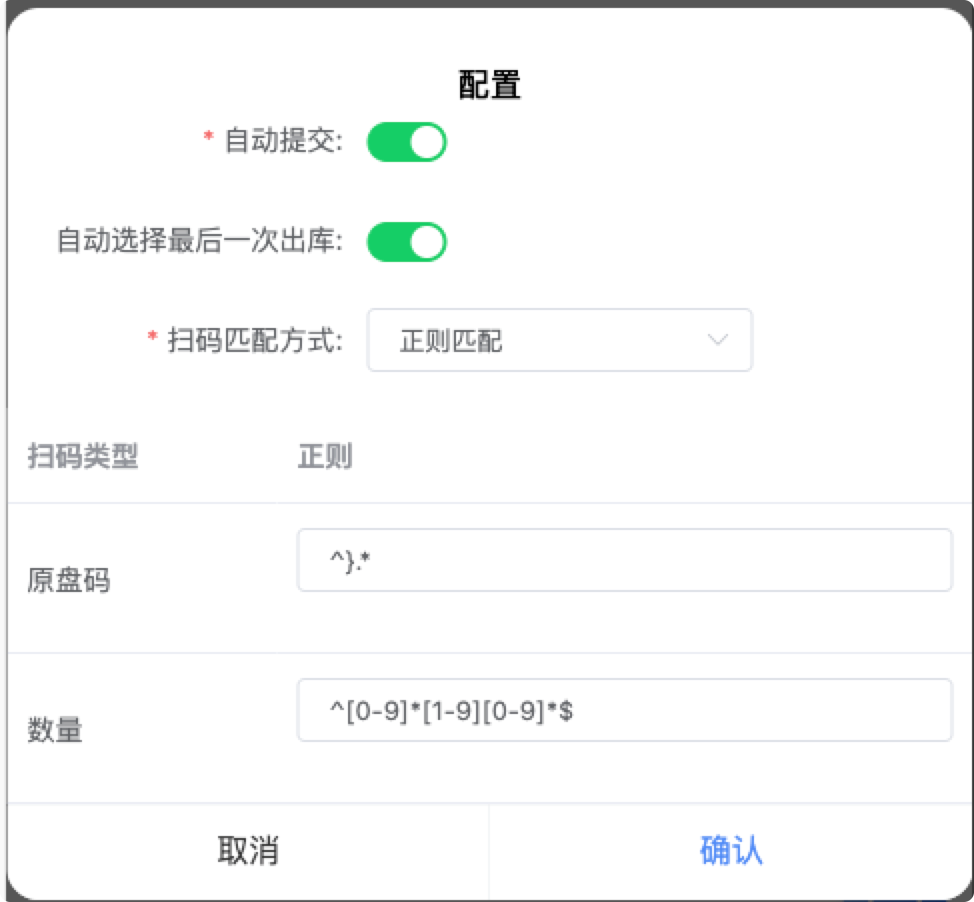The height and width of the screenshot is (902, 974).
Task: Click the 自动选择最后一次出库 label
Action: coord(199,242)
